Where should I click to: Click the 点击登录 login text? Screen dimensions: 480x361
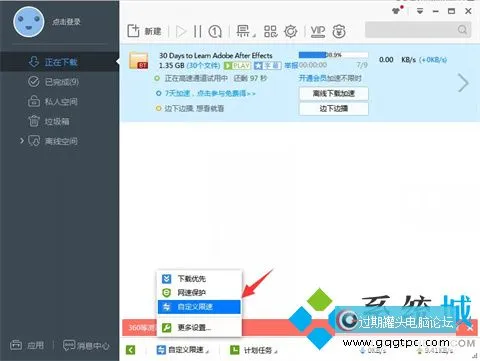click(66, 22)
